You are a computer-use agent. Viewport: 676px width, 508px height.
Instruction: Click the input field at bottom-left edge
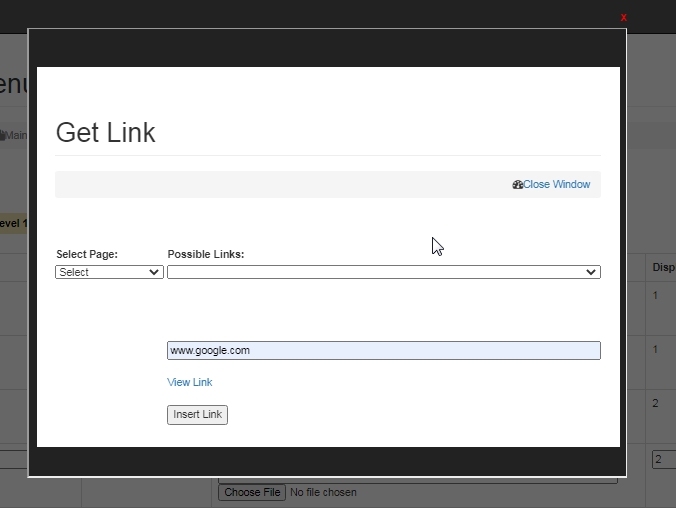[x=13, y=460]
